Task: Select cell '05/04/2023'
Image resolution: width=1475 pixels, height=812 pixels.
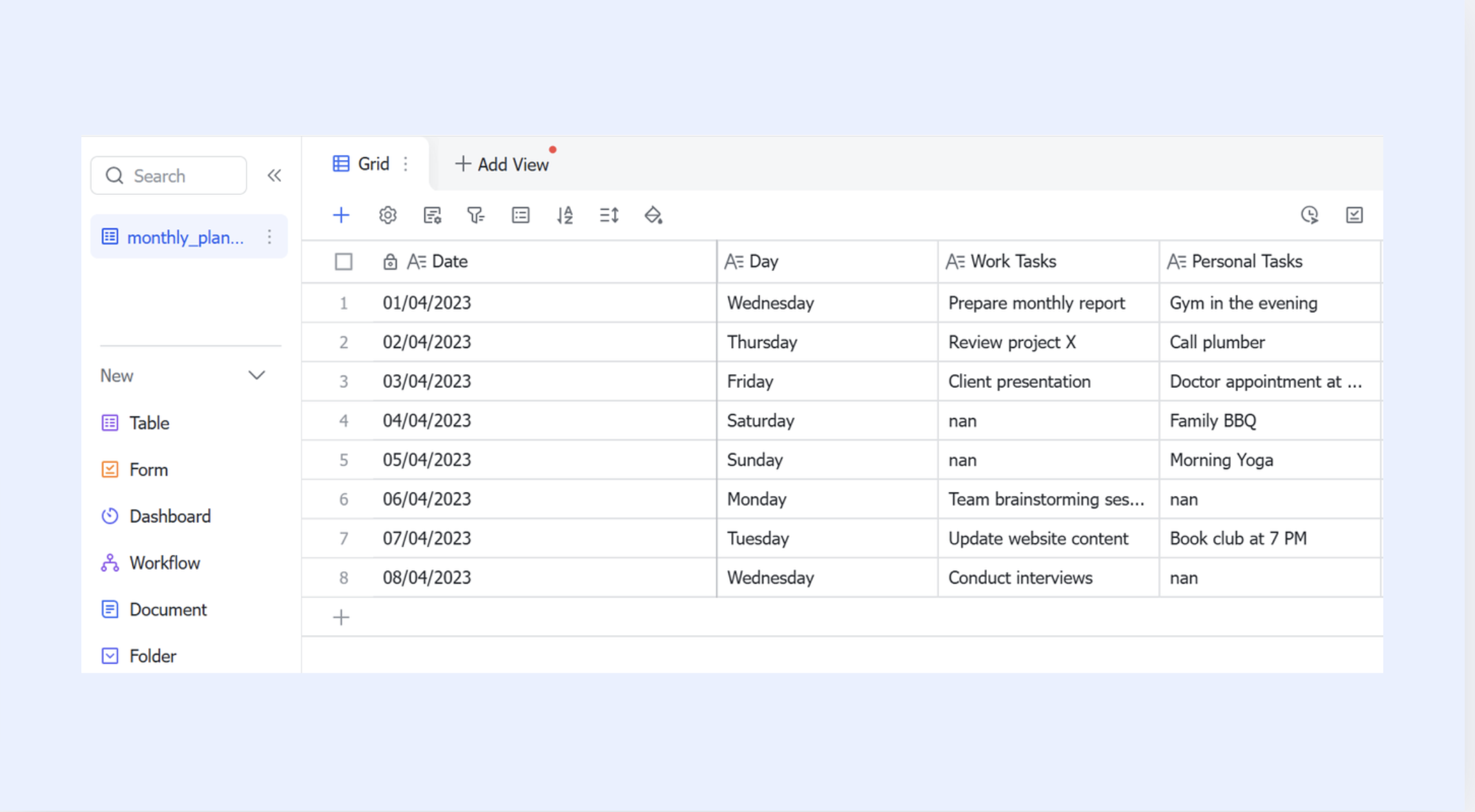Action: click(544, 460)
